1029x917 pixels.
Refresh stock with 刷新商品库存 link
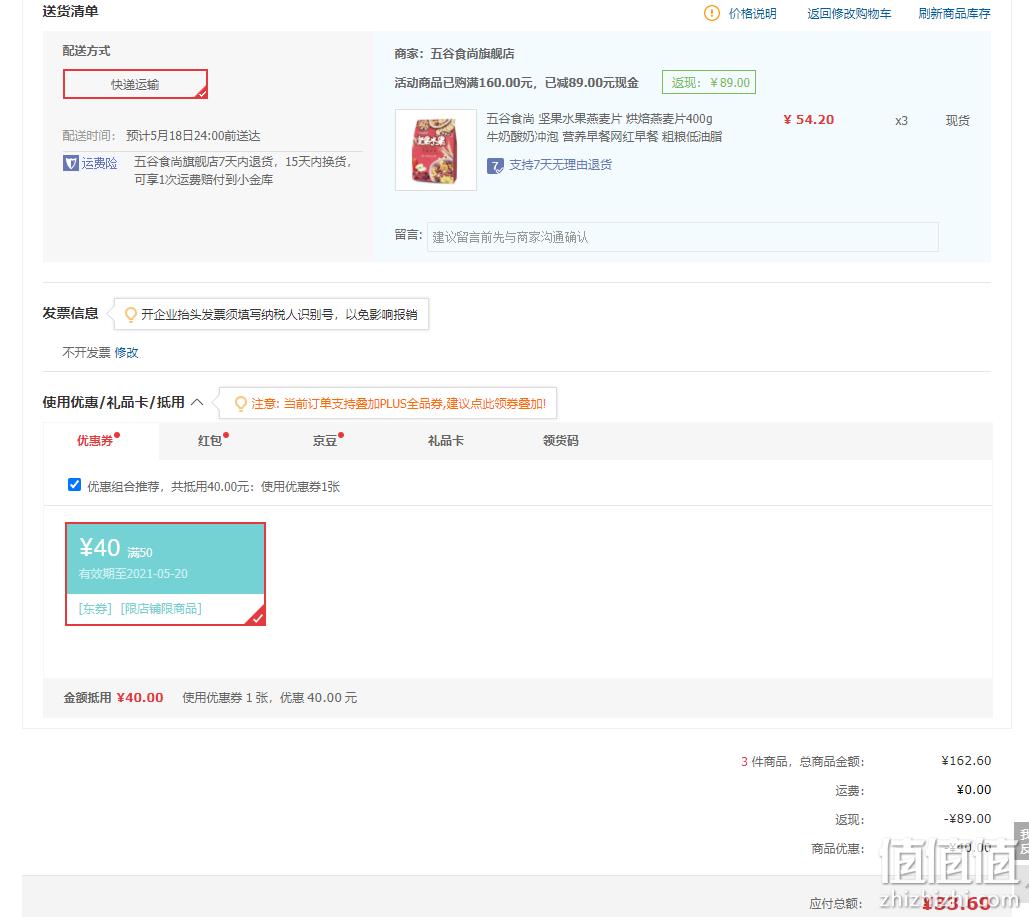pyautogui.click(x=954, y=14)
